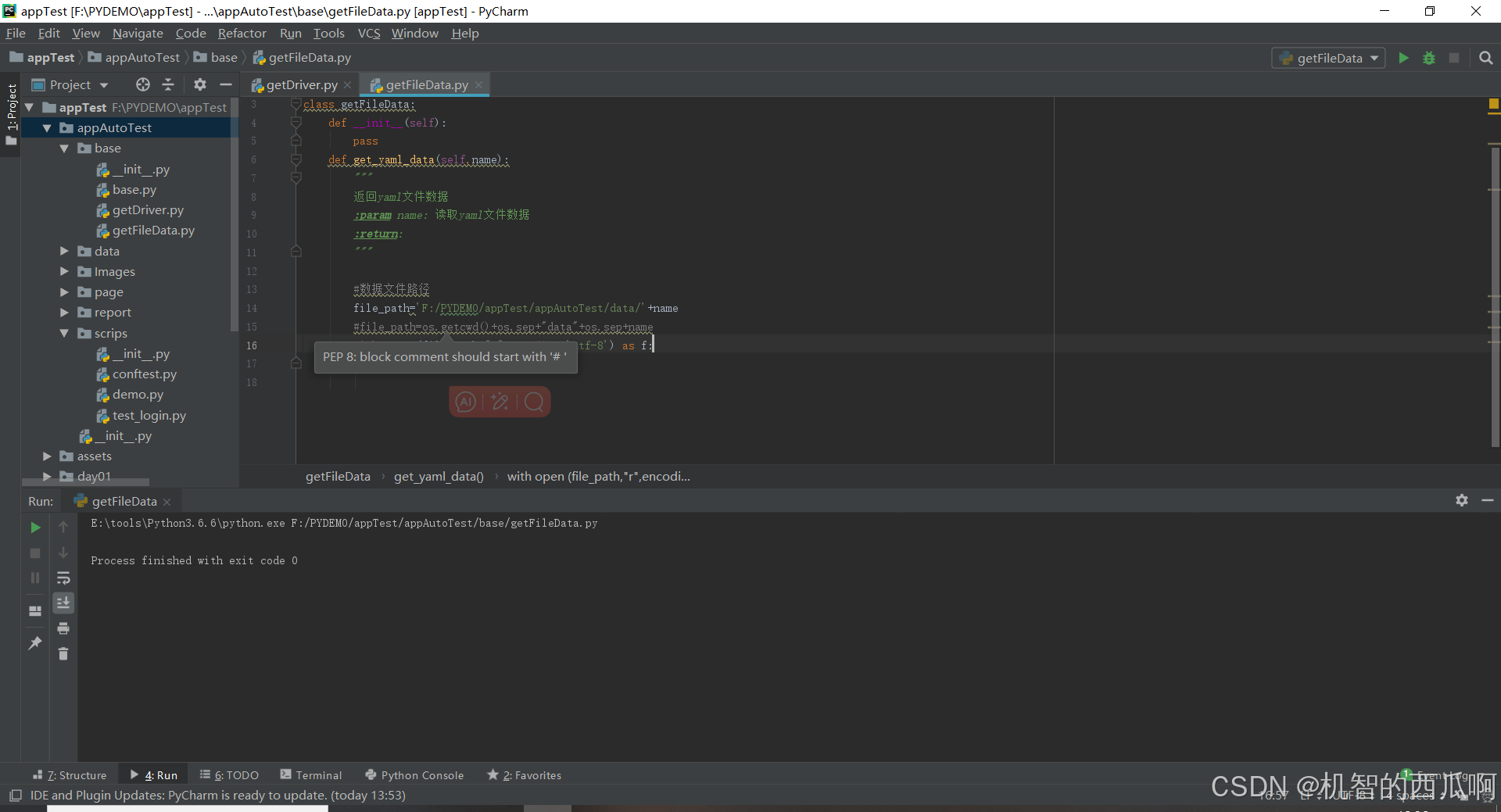Click getFileData class in editor breadcrumb

(x=338, y=476)
